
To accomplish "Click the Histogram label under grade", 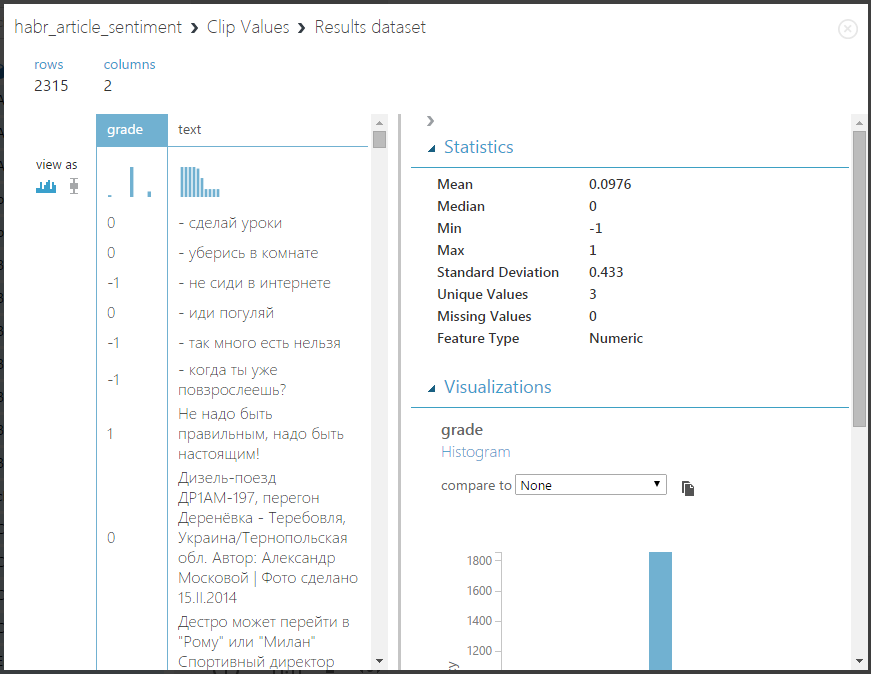I will click(x=475, y=452).
